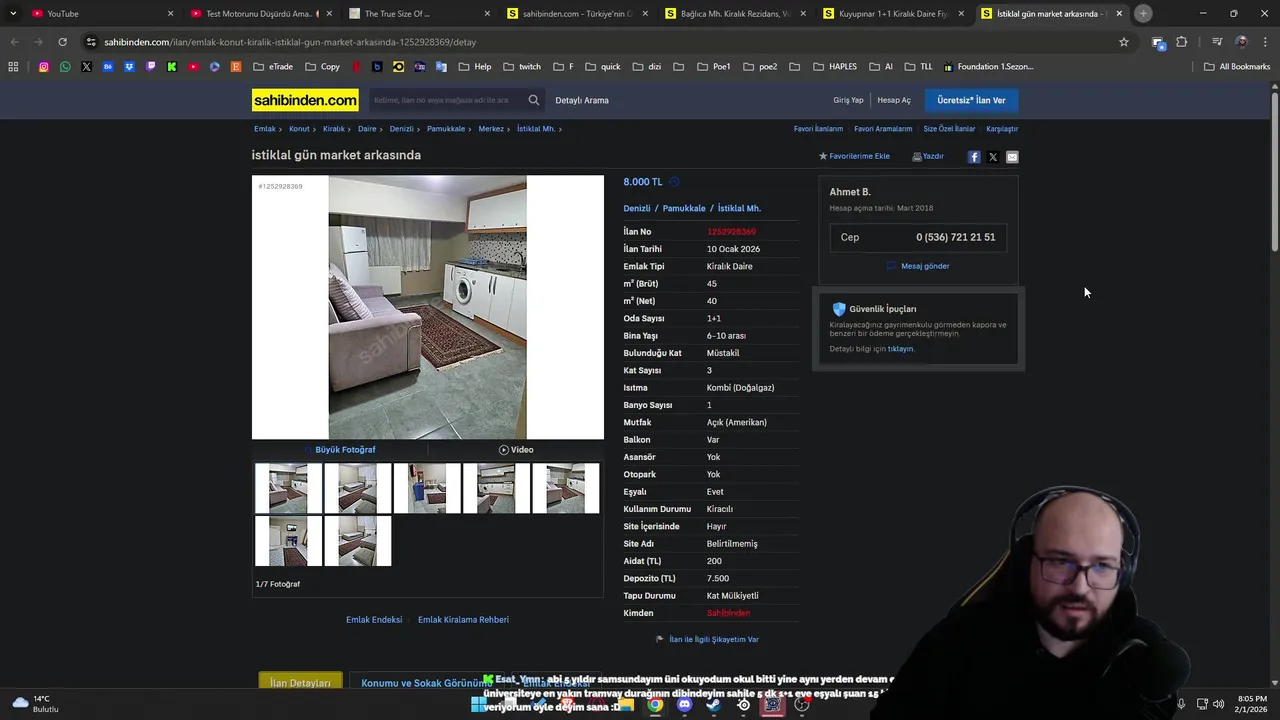
Task: Expand the tab search dropdown arrow
Action: click(13, 13)
